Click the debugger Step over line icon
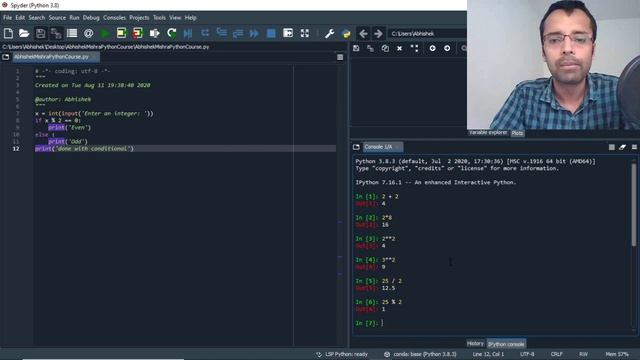 pos(205,33)
